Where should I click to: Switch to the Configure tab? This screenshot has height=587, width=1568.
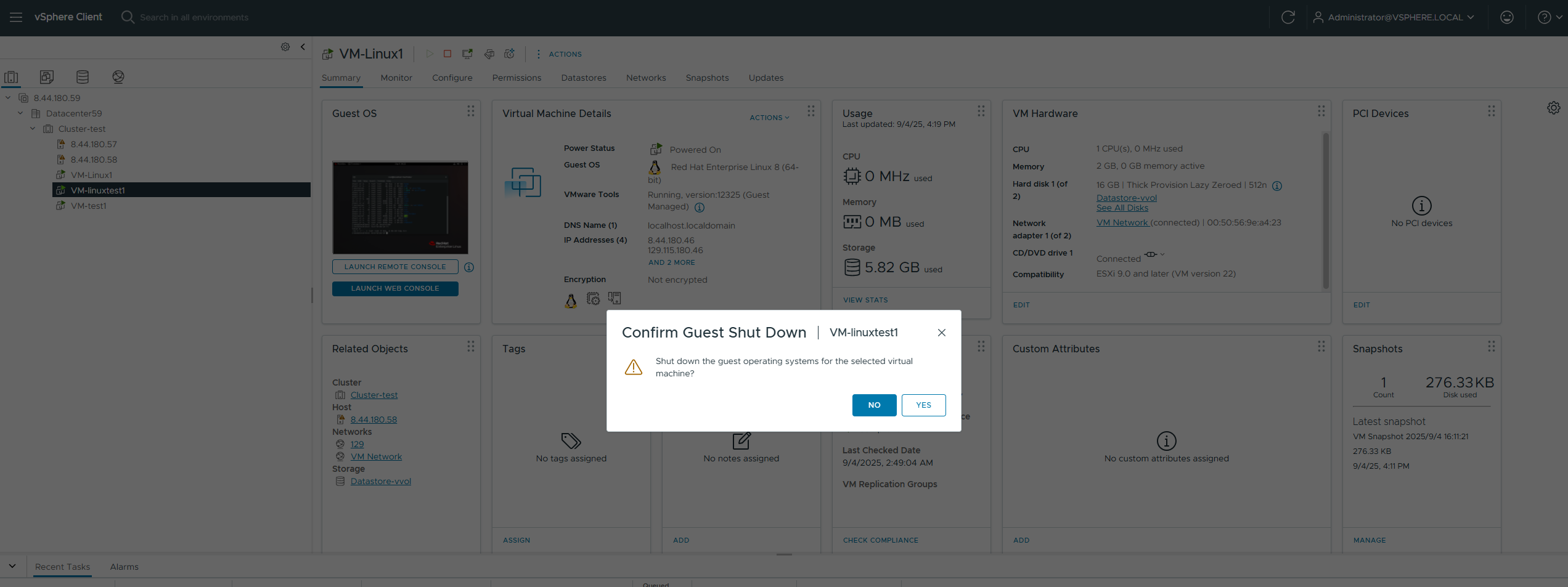coord(452,78)
